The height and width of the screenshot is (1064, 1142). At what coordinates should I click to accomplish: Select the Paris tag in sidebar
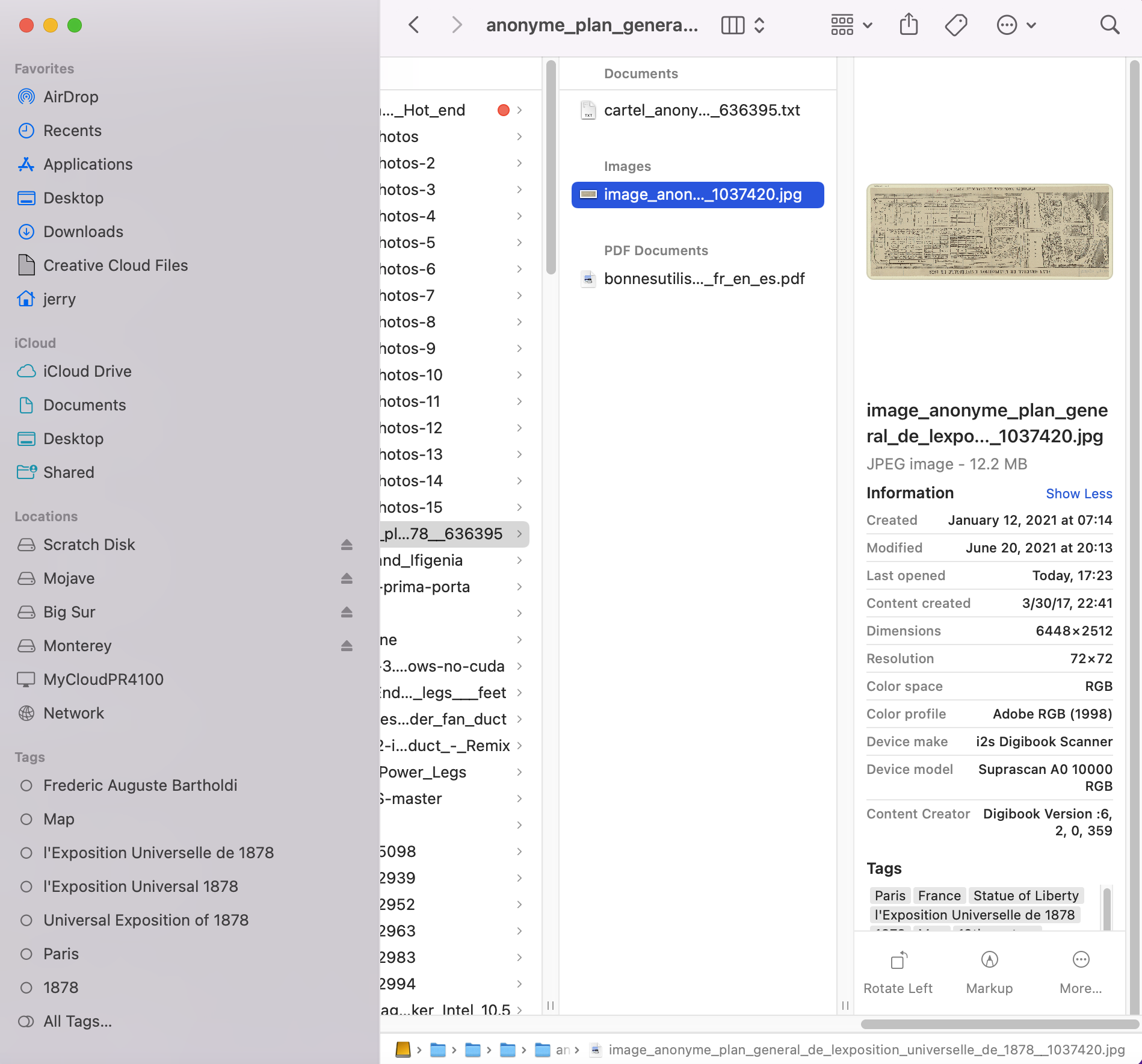tap(61, 954)
